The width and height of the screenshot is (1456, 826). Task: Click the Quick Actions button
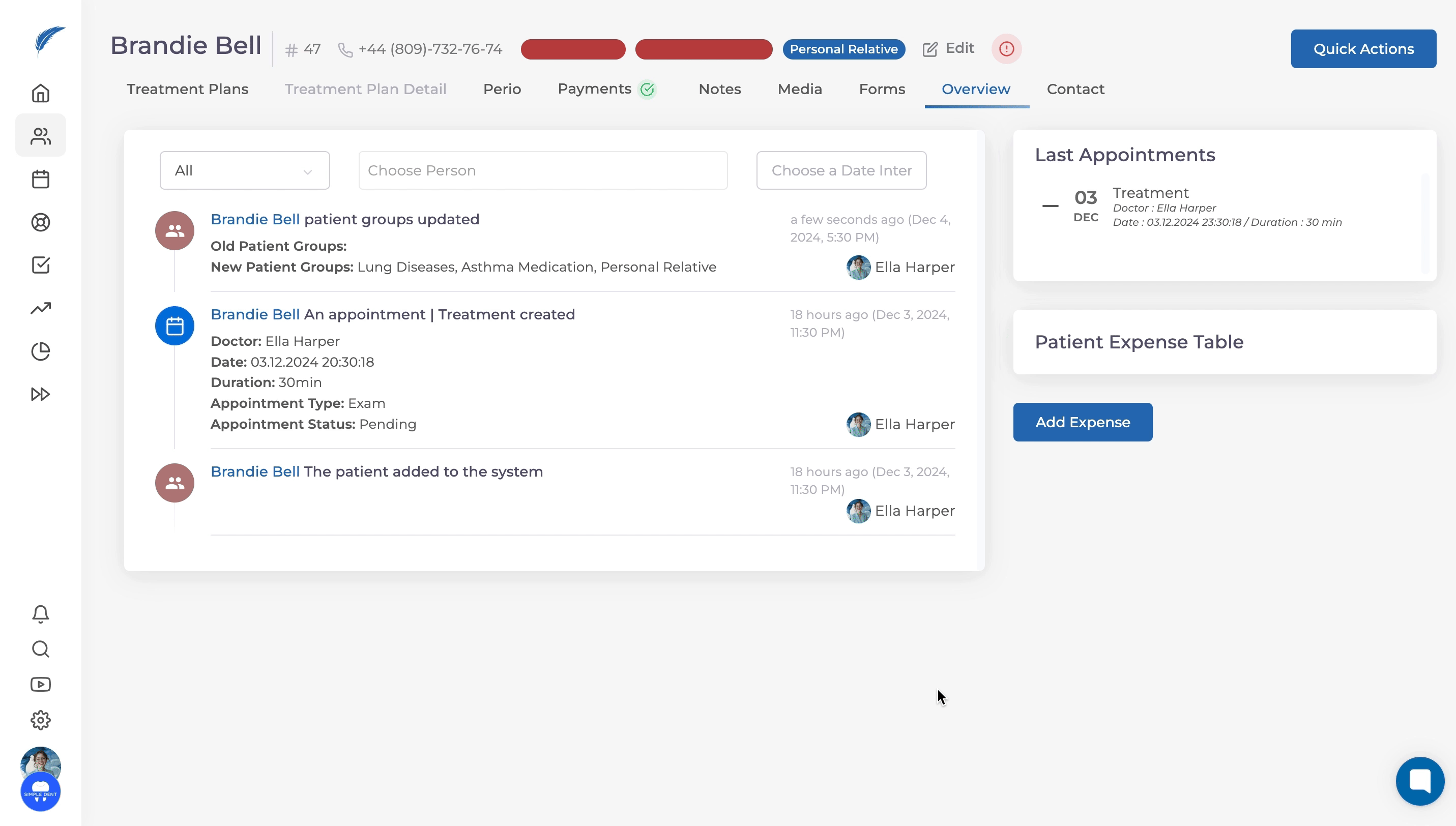click(x=1363, y=49)
